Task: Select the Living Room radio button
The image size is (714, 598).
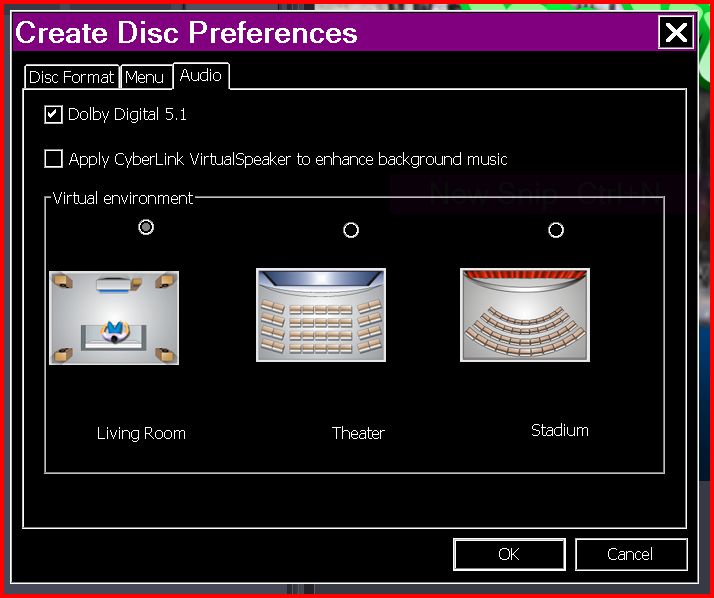Action: point(146,228)
